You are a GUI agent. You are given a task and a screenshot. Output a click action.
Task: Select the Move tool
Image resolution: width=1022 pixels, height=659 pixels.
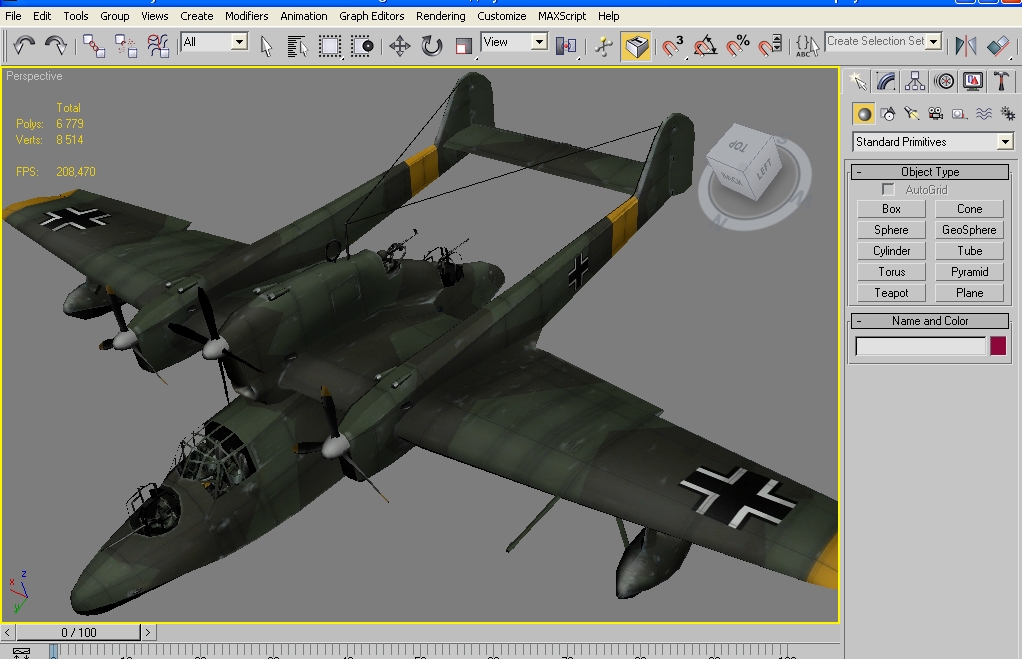click(400, 46)
